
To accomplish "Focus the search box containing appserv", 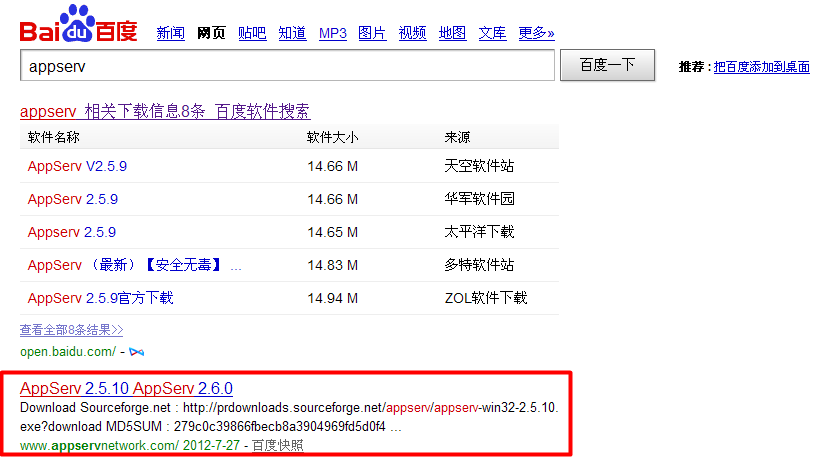I will pos(288,66).
